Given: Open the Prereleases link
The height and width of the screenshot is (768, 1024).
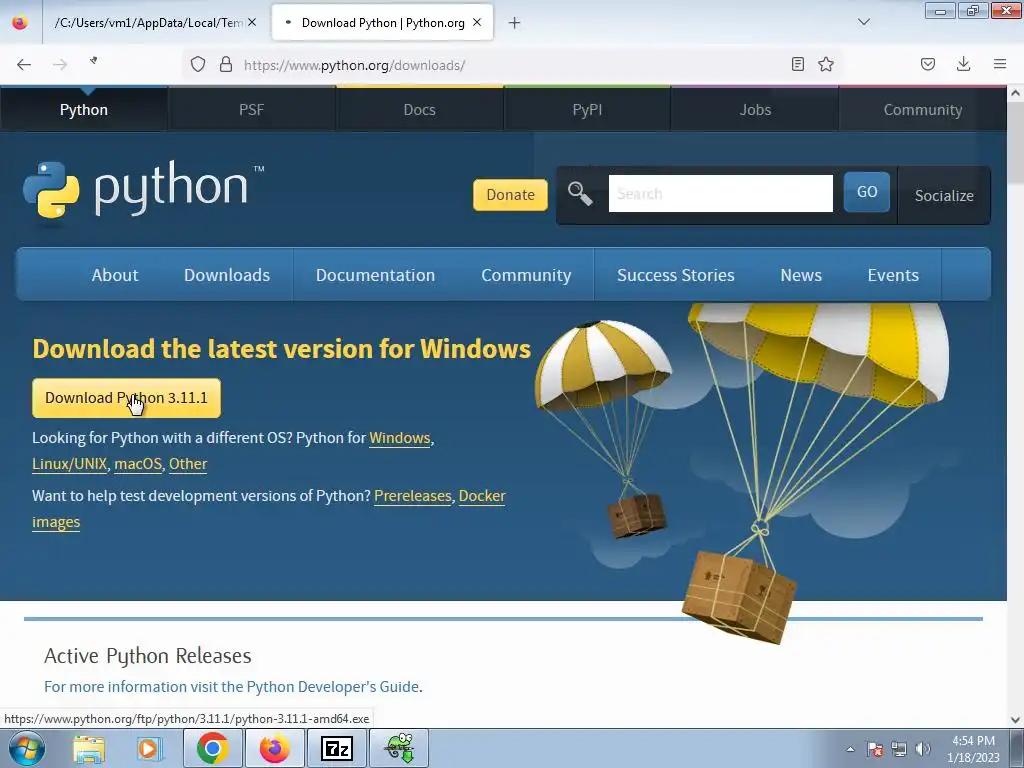Looking at the screenshot, I should [x=413, y=496].
